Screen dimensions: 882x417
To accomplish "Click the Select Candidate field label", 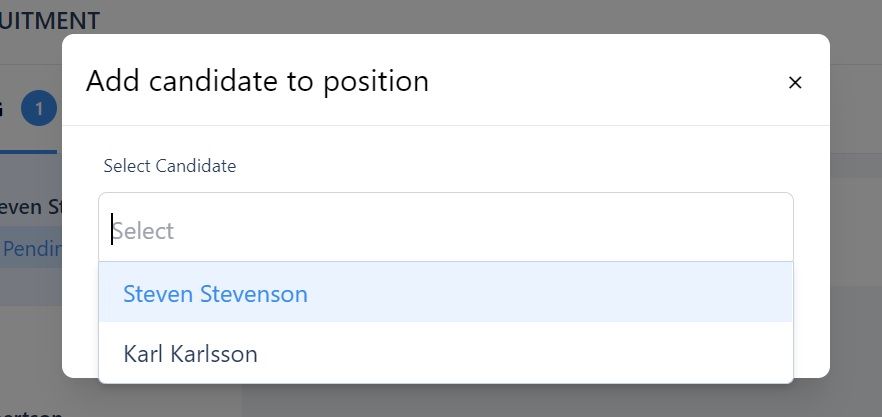I will (x=170, y=166).
